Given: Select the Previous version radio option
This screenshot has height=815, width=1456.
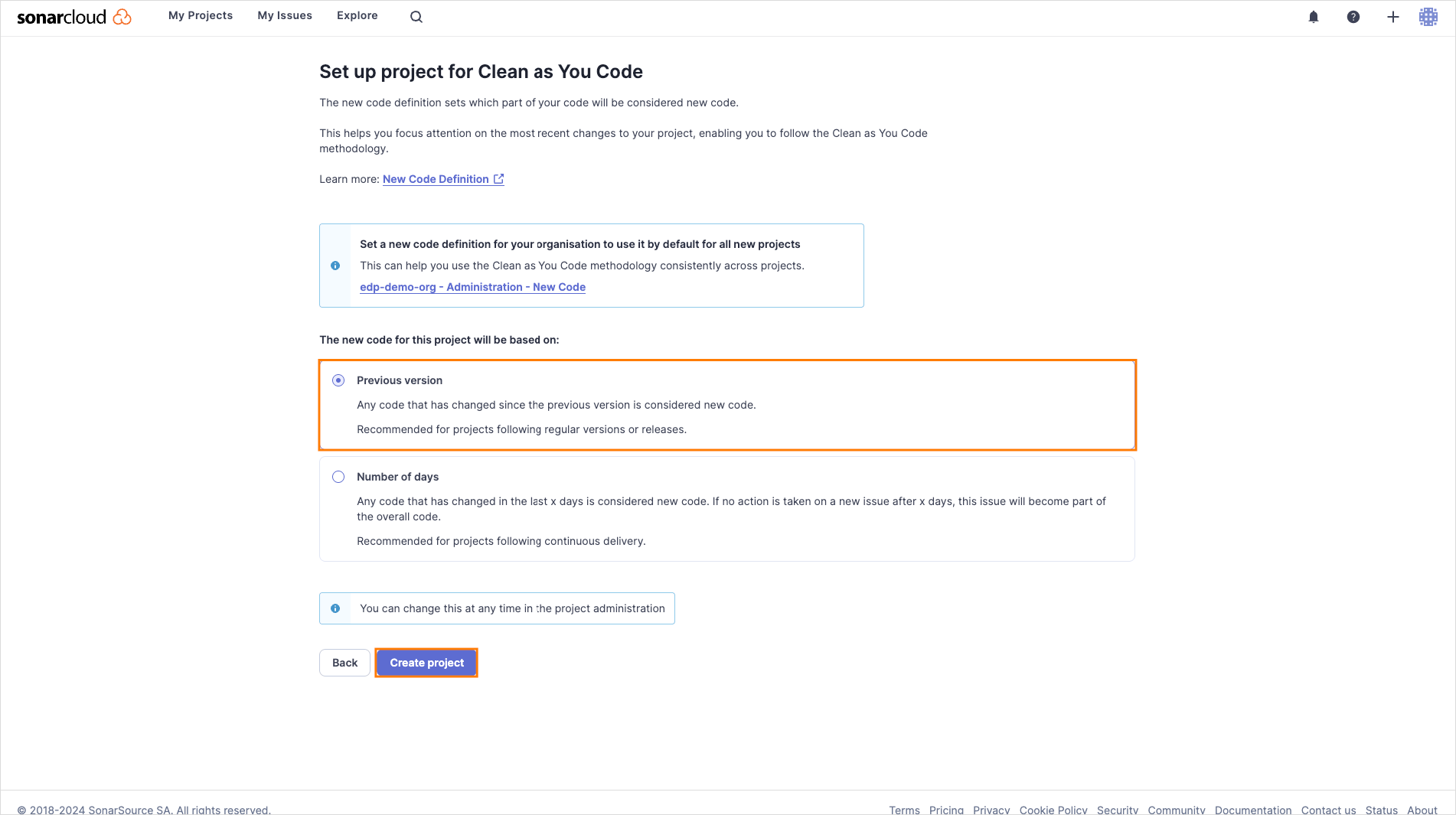Looking at the screenshot, I should (x=338, y=380).
